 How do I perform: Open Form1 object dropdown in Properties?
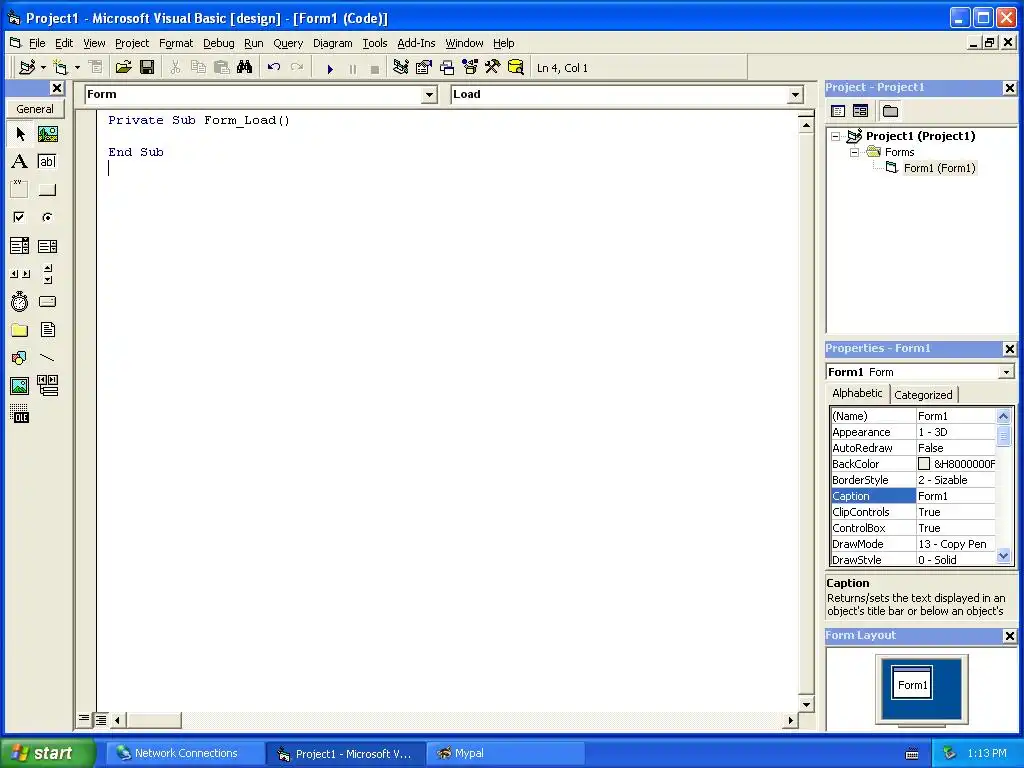click(x=1006, y=372)
